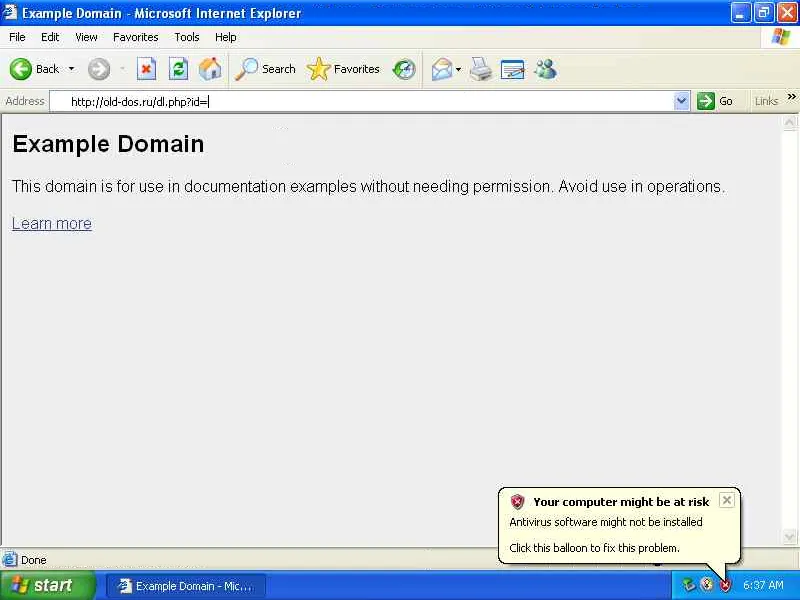Viewport: 800px width, 600px height.
Task: Expand the Mail button dropdown arrow
Action: pyautogui.click(x=458, y=69)
